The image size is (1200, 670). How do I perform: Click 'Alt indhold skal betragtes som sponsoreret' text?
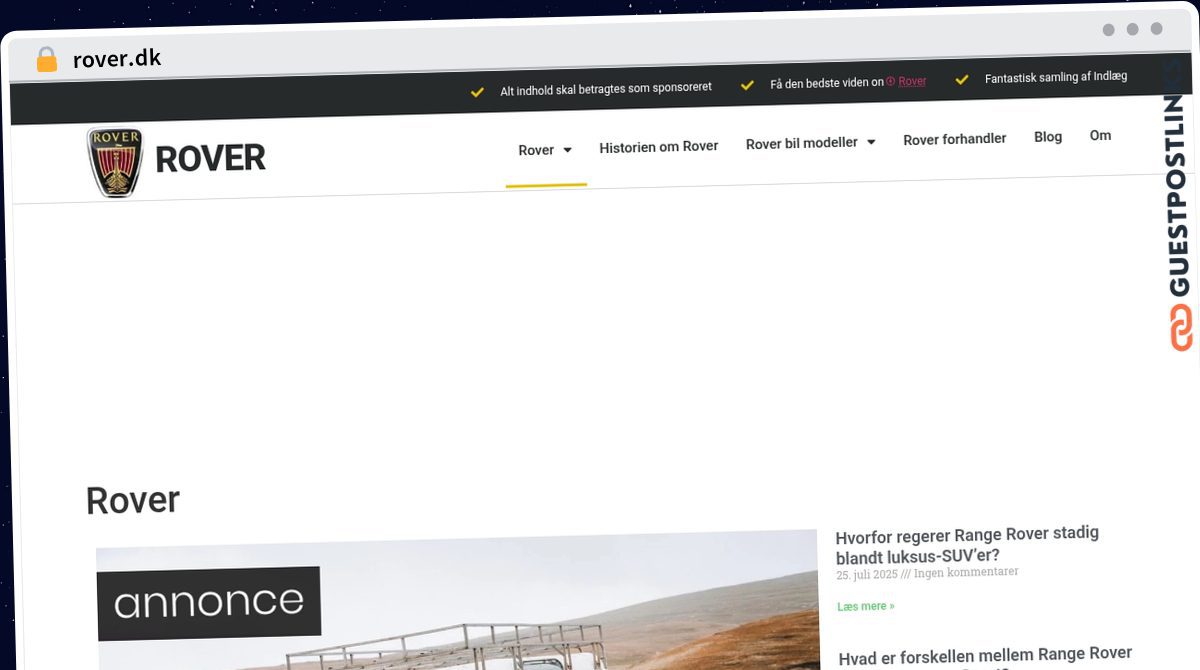[x=606, y=89]
